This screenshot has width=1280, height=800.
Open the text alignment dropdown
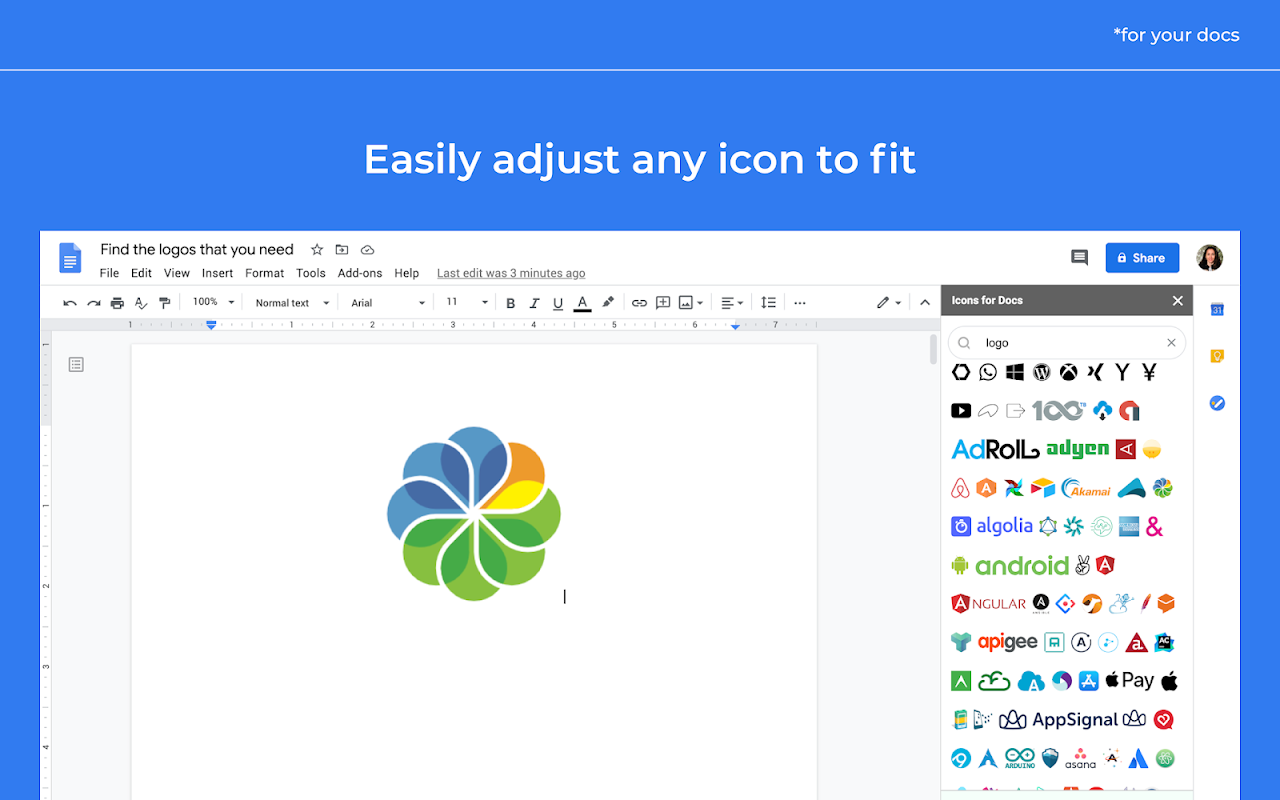pyautogui.click(x=732, y=303)
